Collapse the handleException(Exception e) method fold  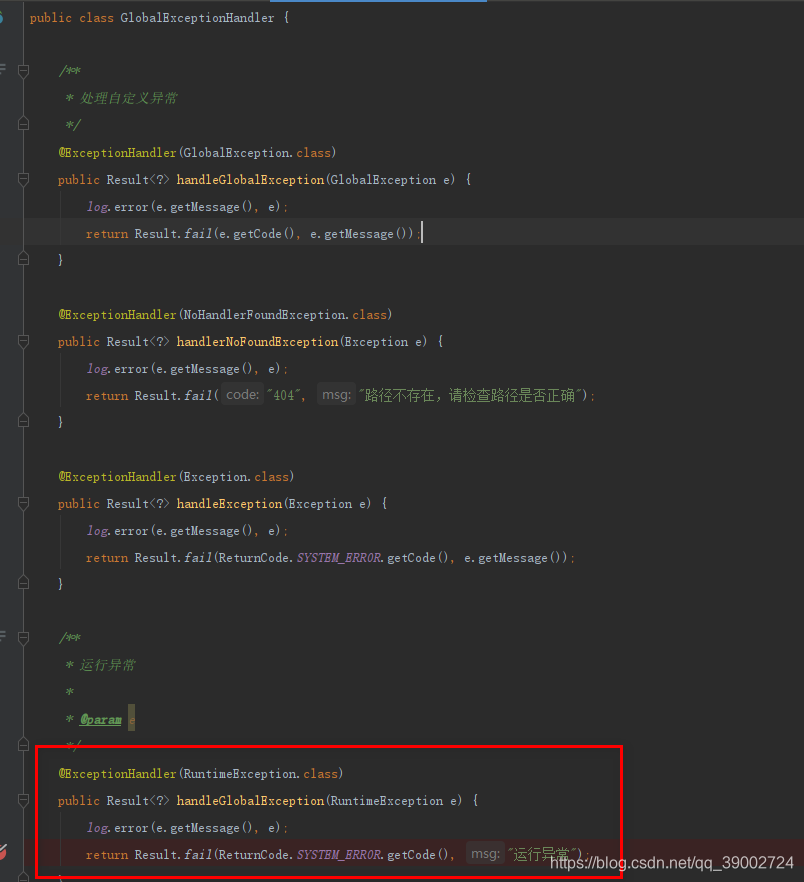24,503
